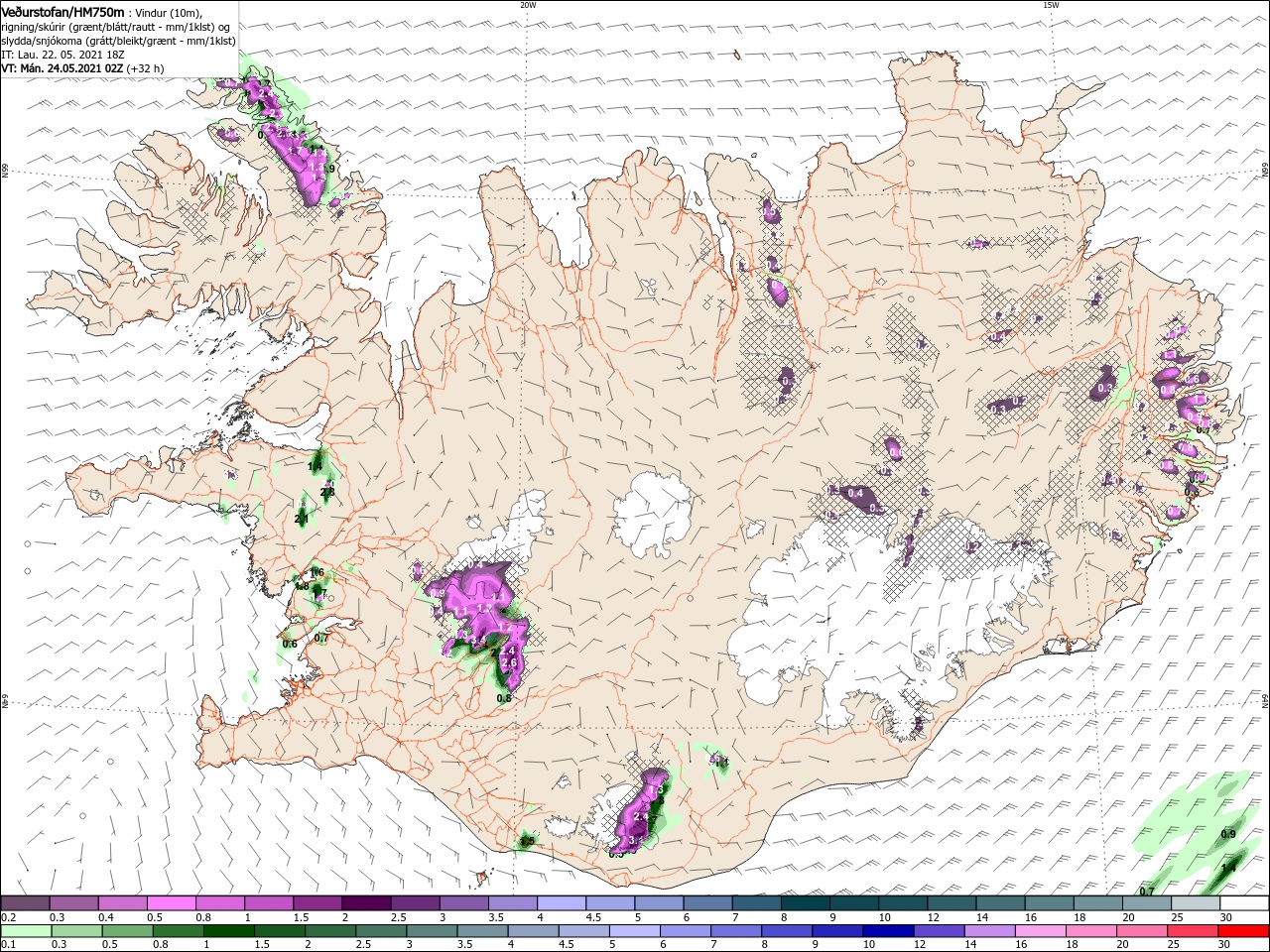Click the white swatch labeled 30 in upper legend
Screen dimensions: 1270x952
[1244, 903]
